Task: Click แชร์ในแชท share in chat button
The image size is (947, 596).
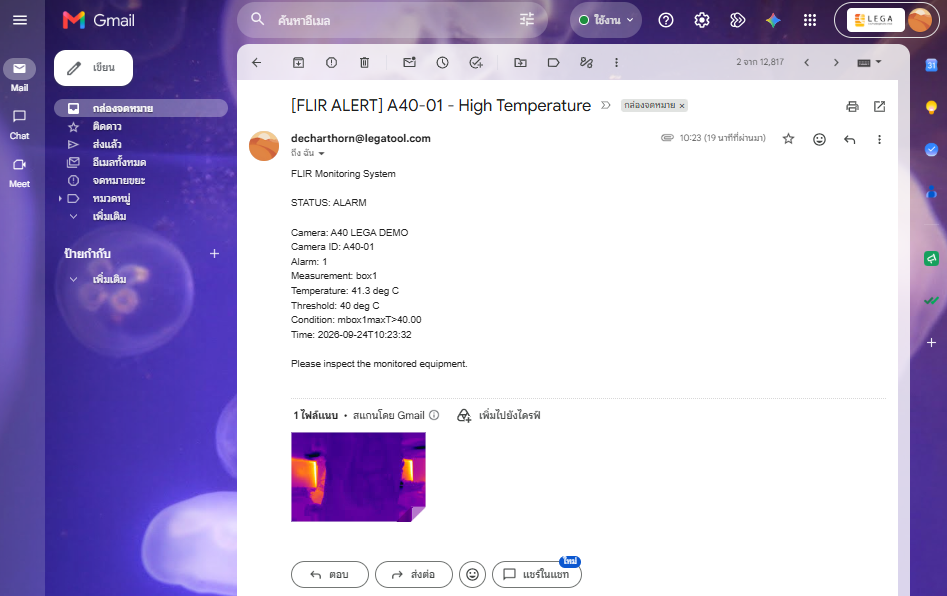Action: click(537, 574)
